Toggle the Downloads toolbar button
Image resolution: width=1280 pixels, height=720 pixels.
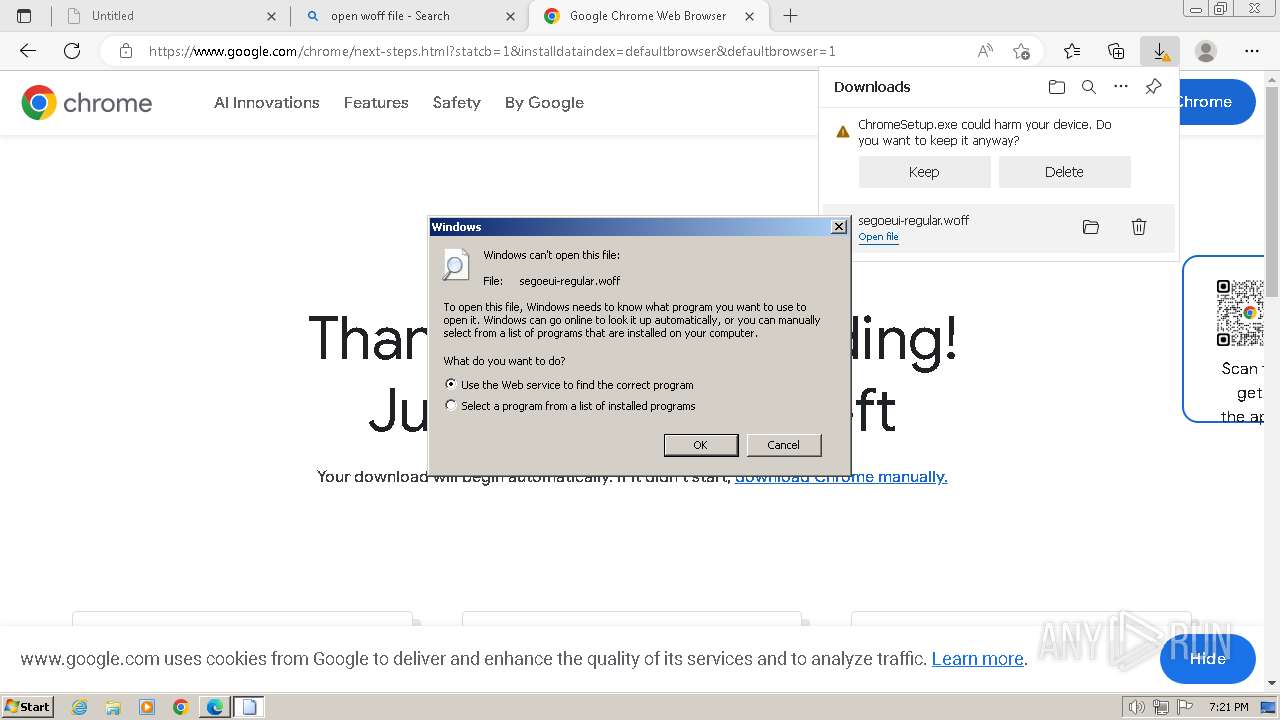tap(1160, 51)
